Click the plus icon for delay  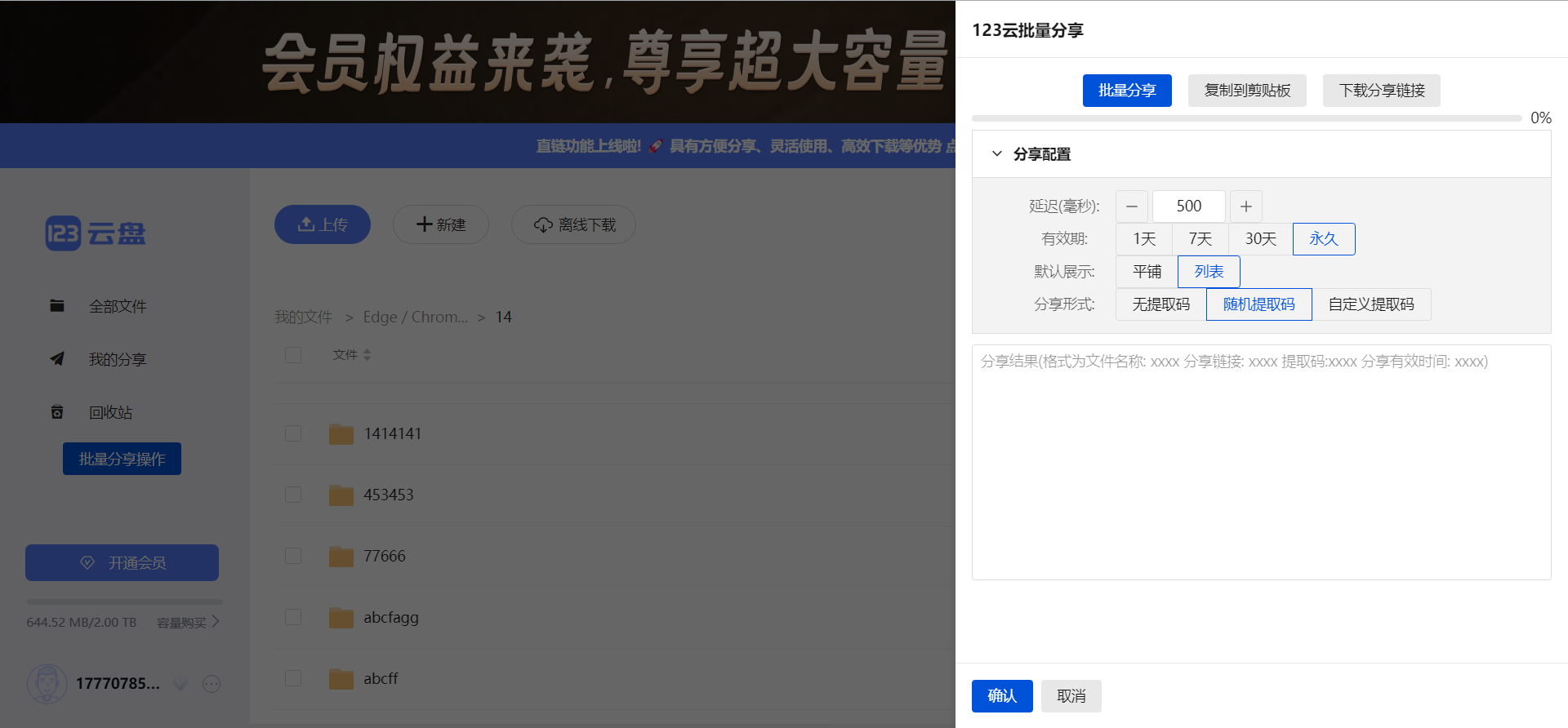coord(1245,206)
